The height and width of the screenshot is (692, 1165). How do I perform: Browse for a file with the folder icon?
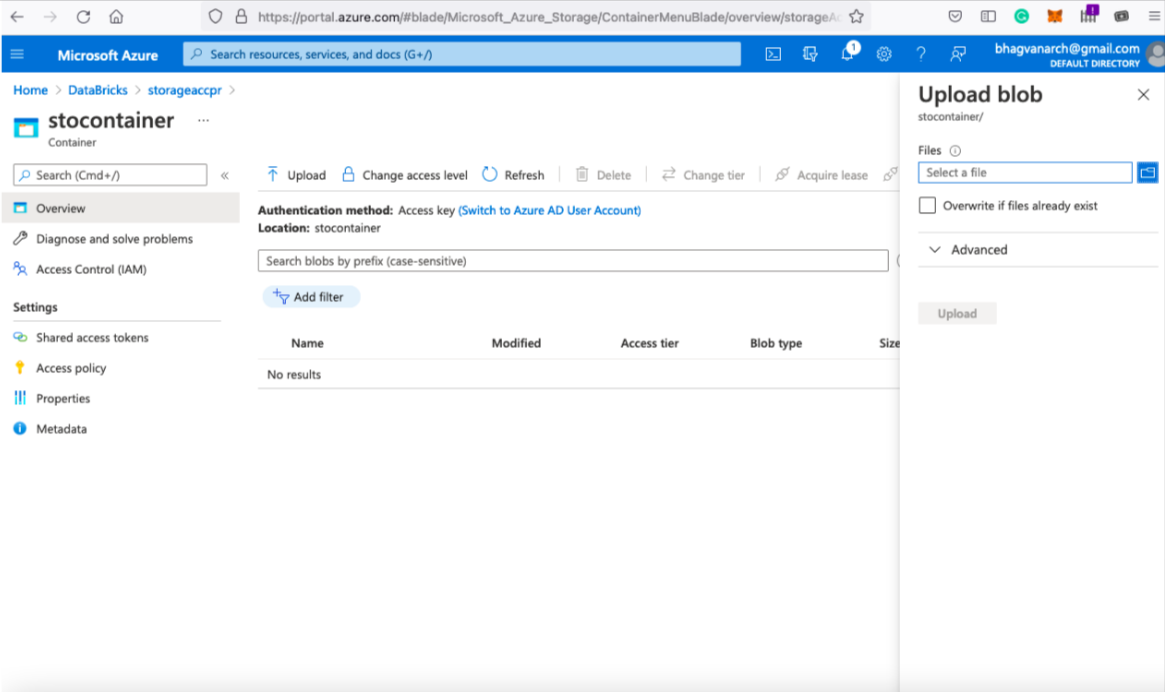tap(1147, 172)
